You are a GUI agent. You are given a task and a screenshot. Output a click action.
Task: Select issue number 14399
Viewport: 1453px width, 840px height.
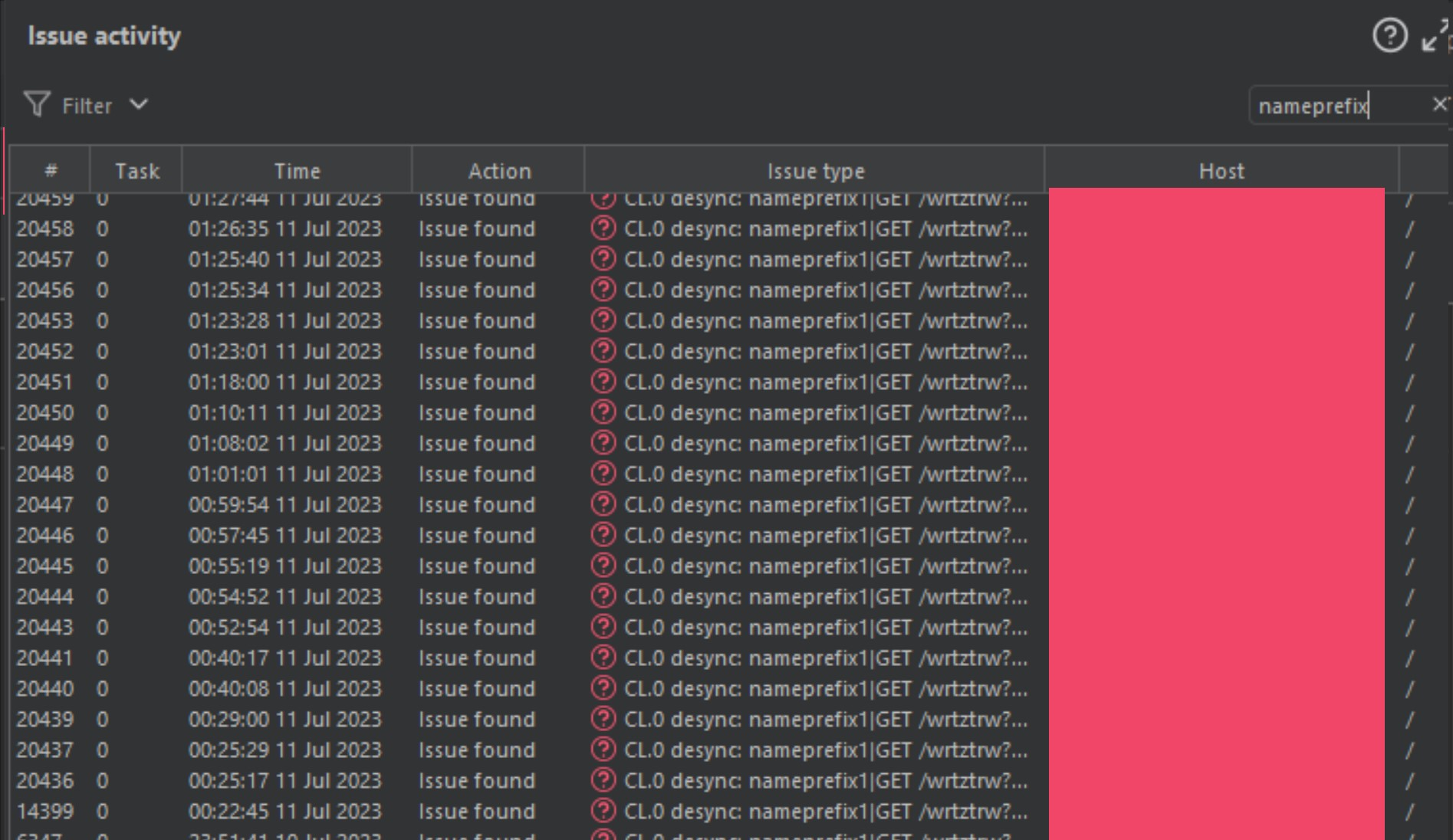pyautogui.click(x=45, y=811)
